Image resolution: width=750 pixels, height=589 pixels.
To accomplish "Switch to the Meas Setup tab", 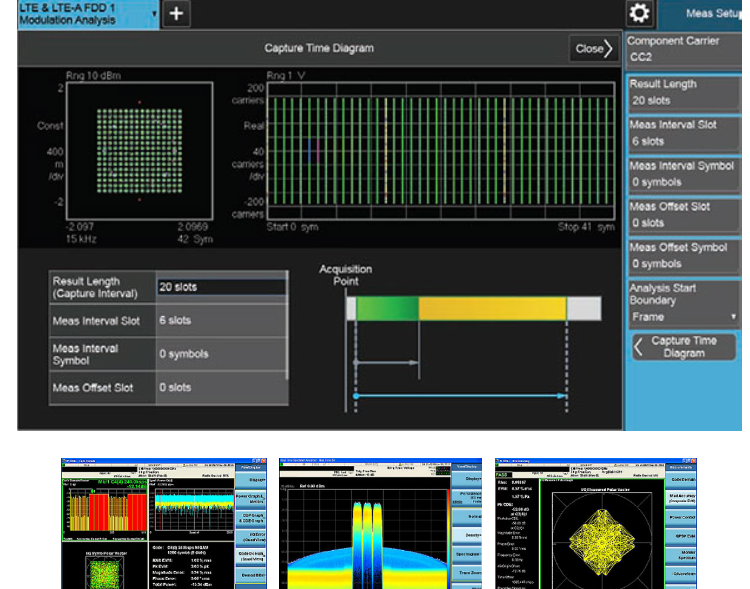I will click(x=701, y=13).
